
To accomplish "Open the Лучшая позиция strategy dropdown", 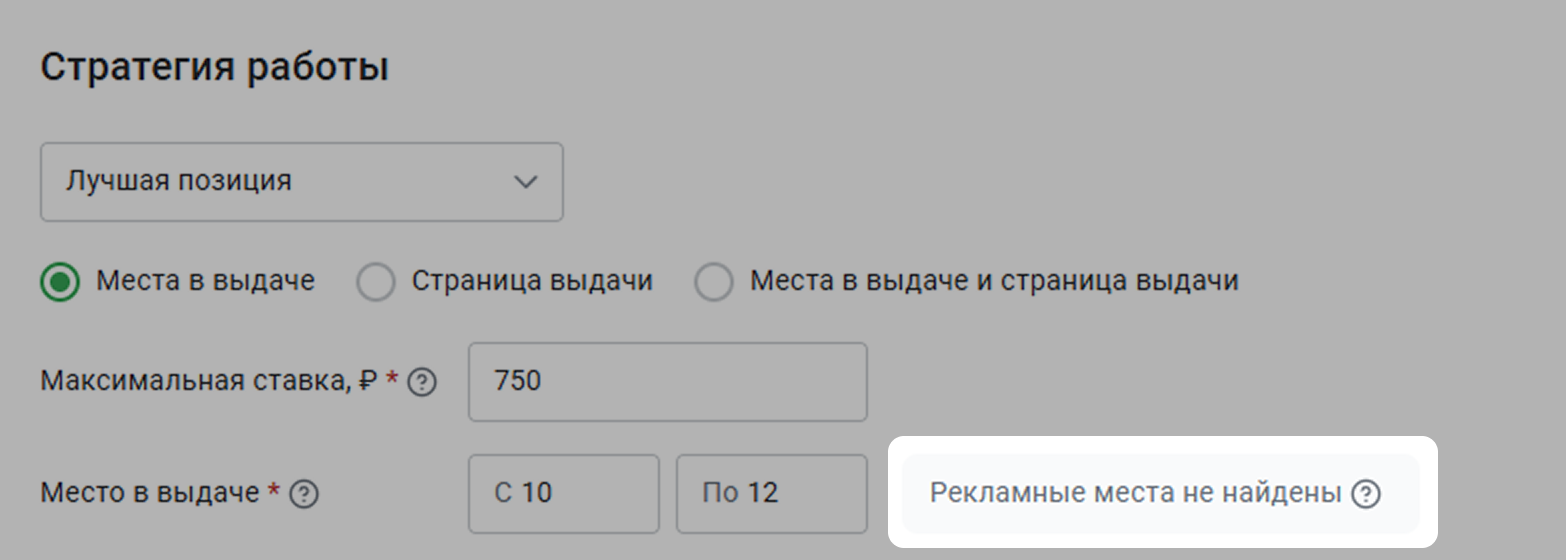I will coord(302,182).
